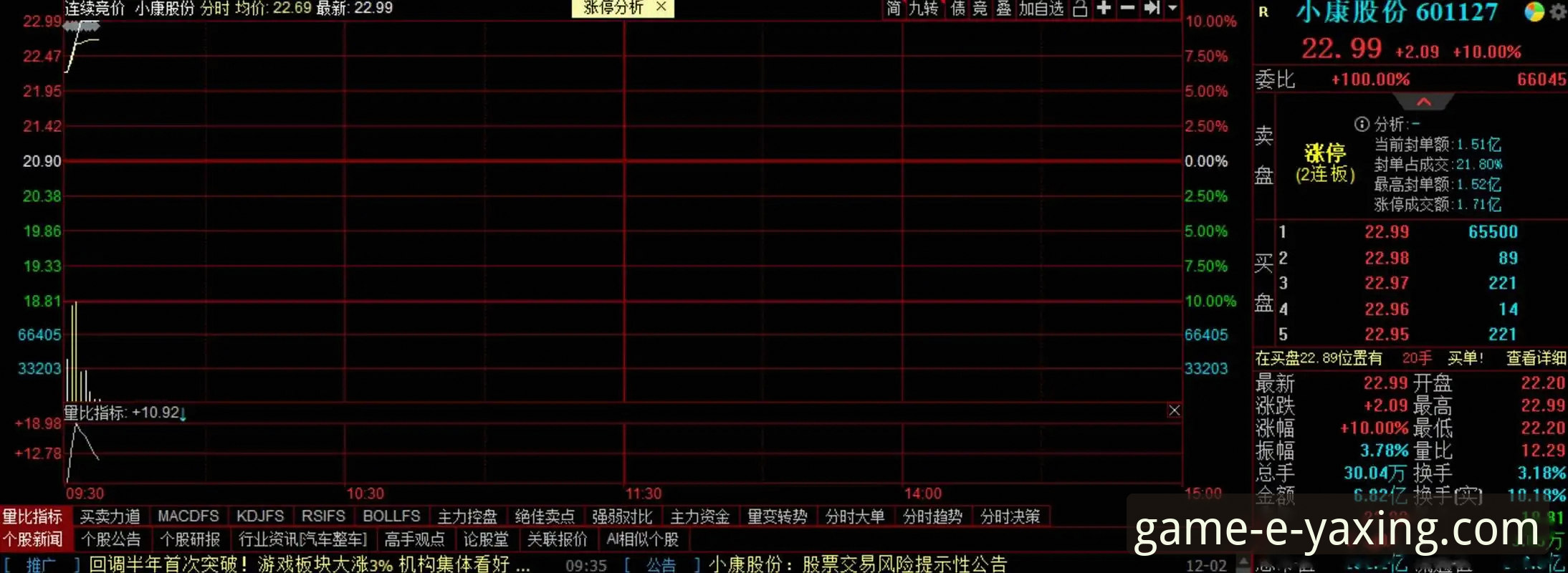The image size is (1568, 573).
Task: Click the 当前封单额:1.51亿 line
Action: pos(1437,145)
